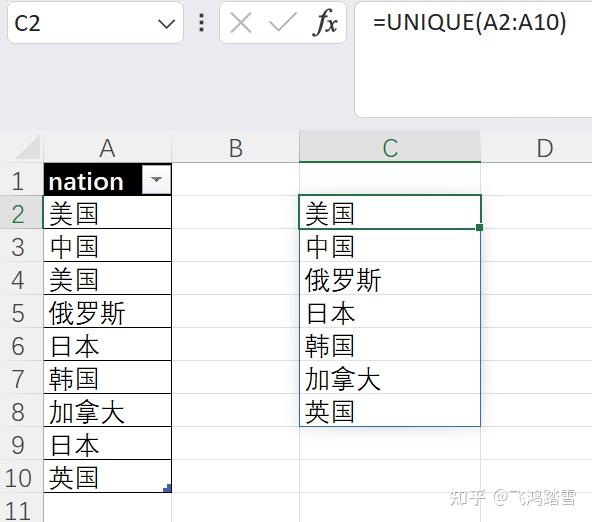This screenshot has width=592, height=522.
Task: Open the nation column filter dropdown
Action: coord(156,179)
